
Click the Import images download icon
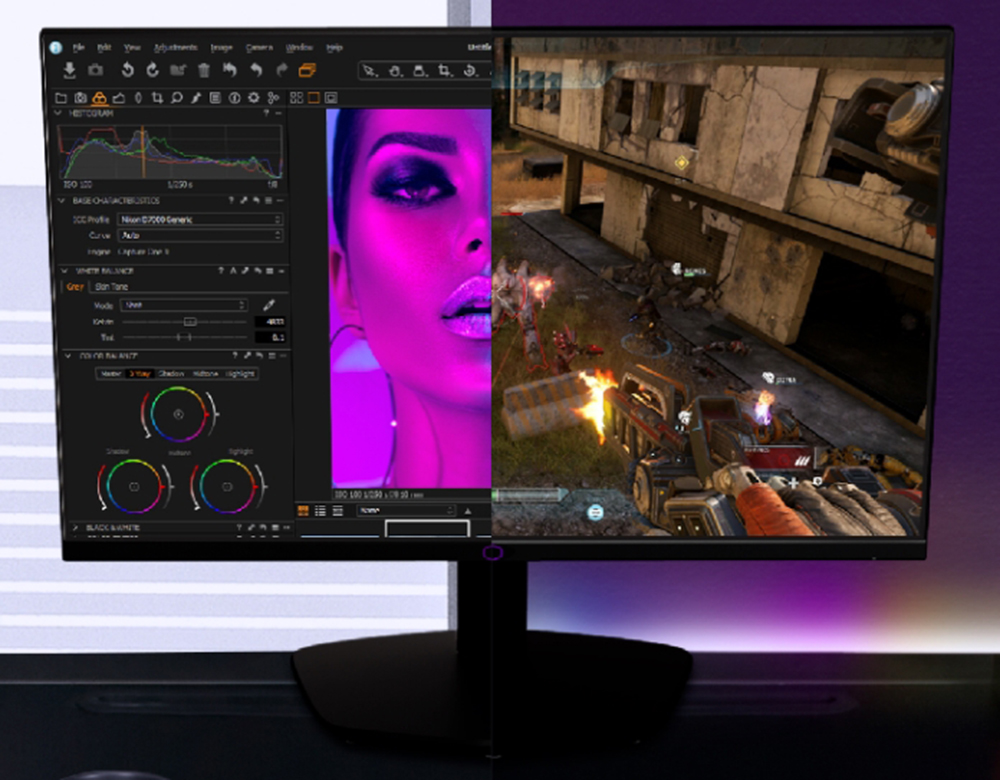[x=69, y=70]
